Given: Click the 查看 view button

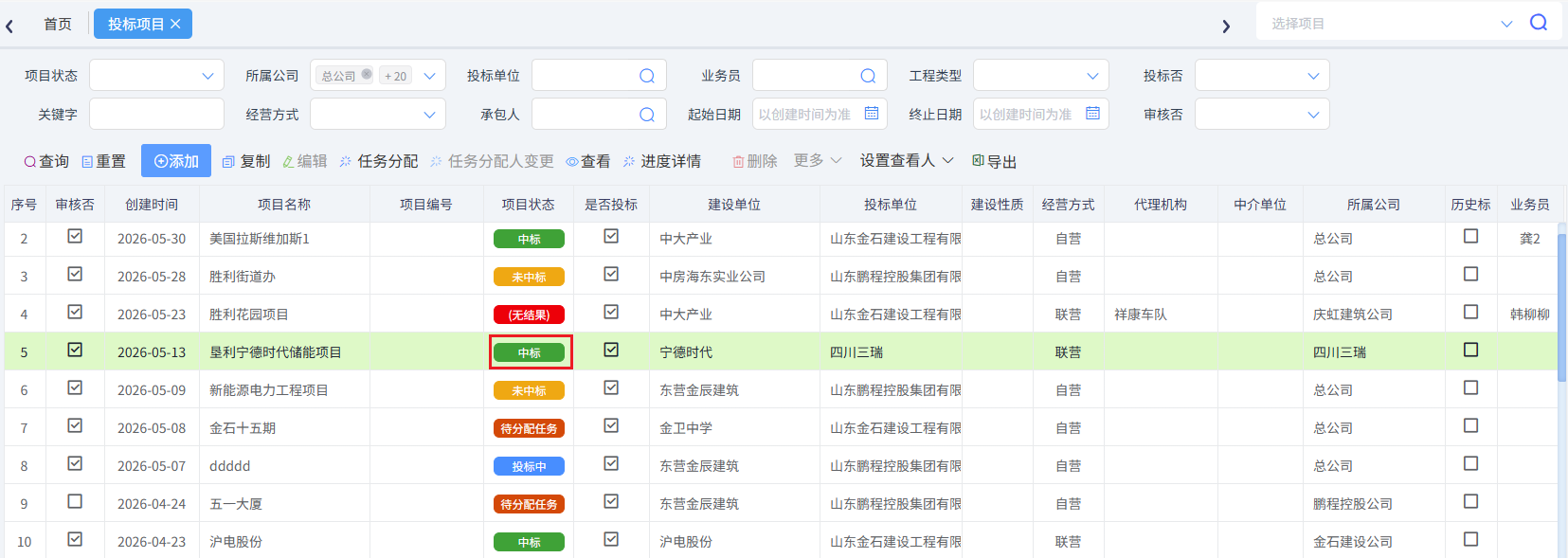Looking at the screenshot, I should (588, 161).
